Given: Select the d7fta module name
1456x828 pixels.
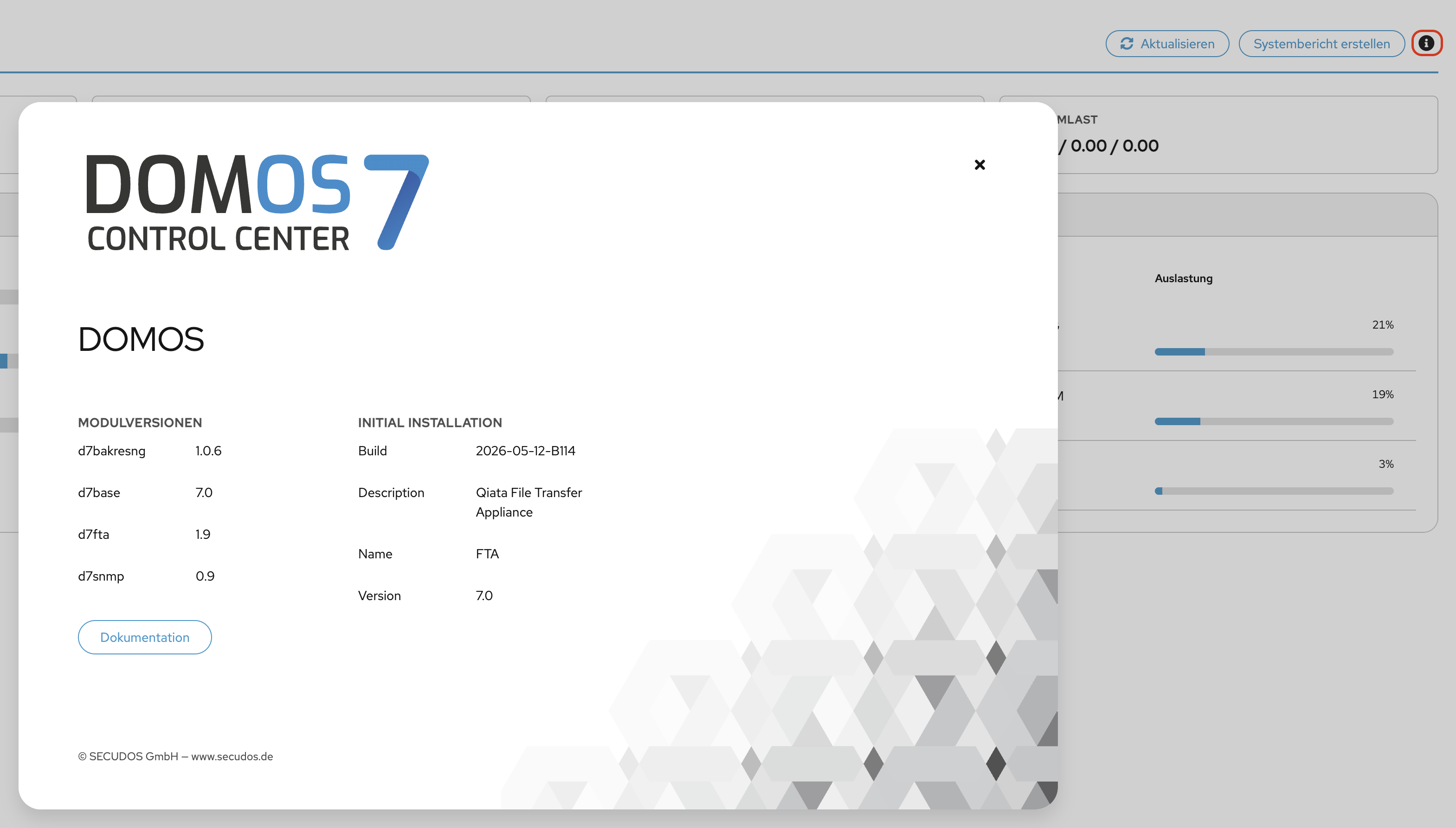Looking at the screenshot, I should tap(93, 535).
